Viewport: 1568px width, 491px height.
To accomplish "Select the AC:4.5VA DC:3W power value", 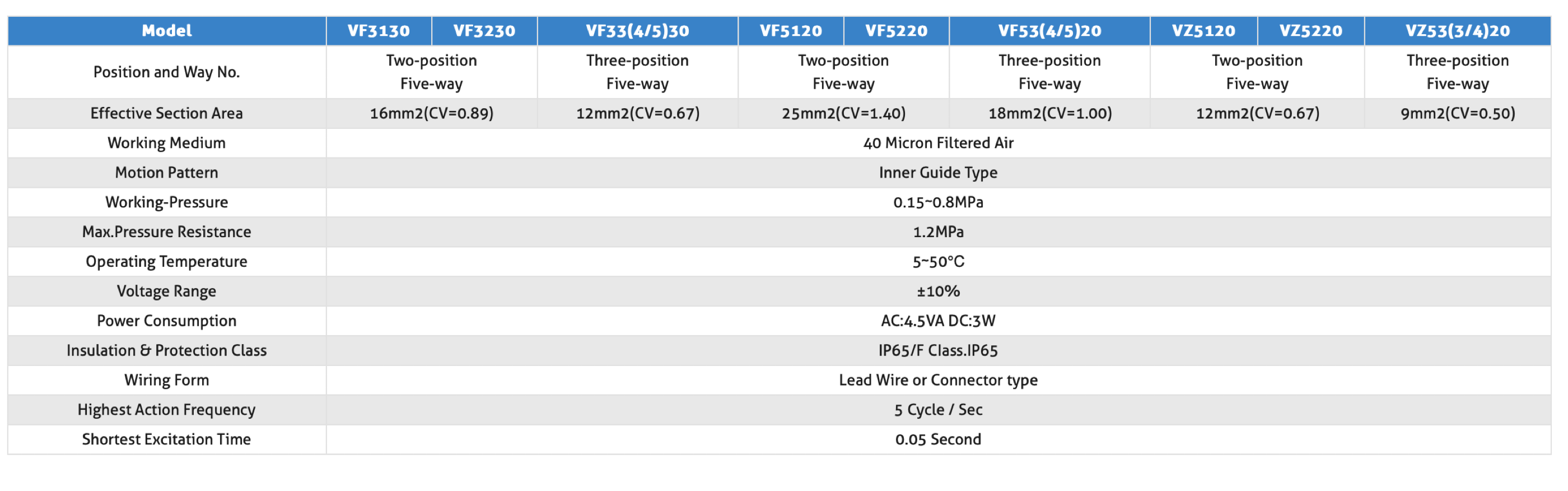I will click(938, 321).
